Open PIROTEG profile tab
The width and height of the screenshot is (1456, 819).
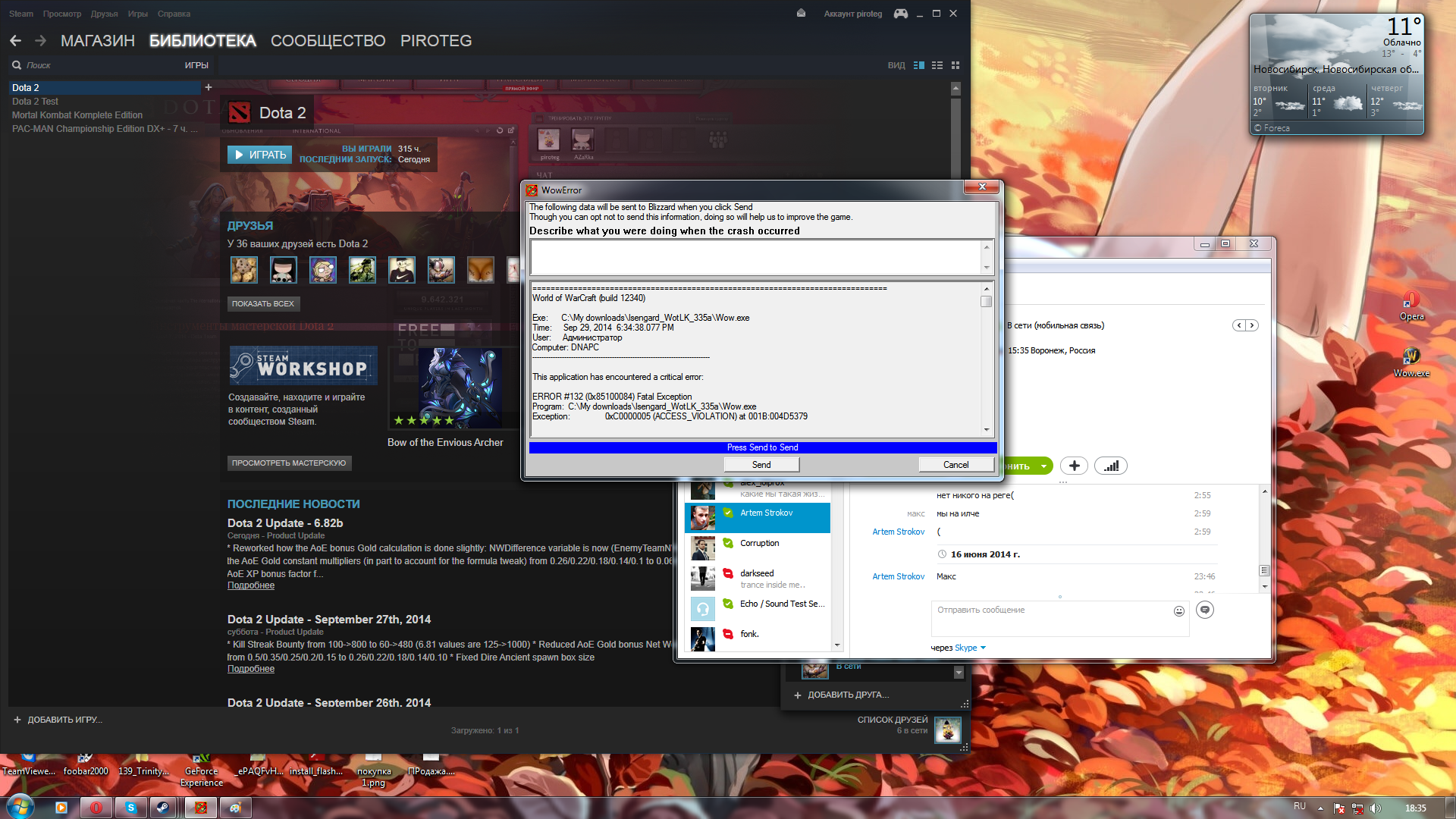tap(436, 41)
